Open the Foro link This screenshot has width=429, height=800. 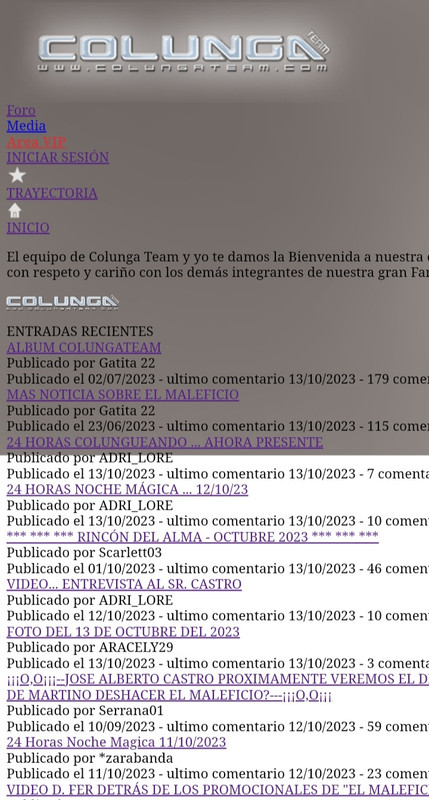(x=21, y=110)
